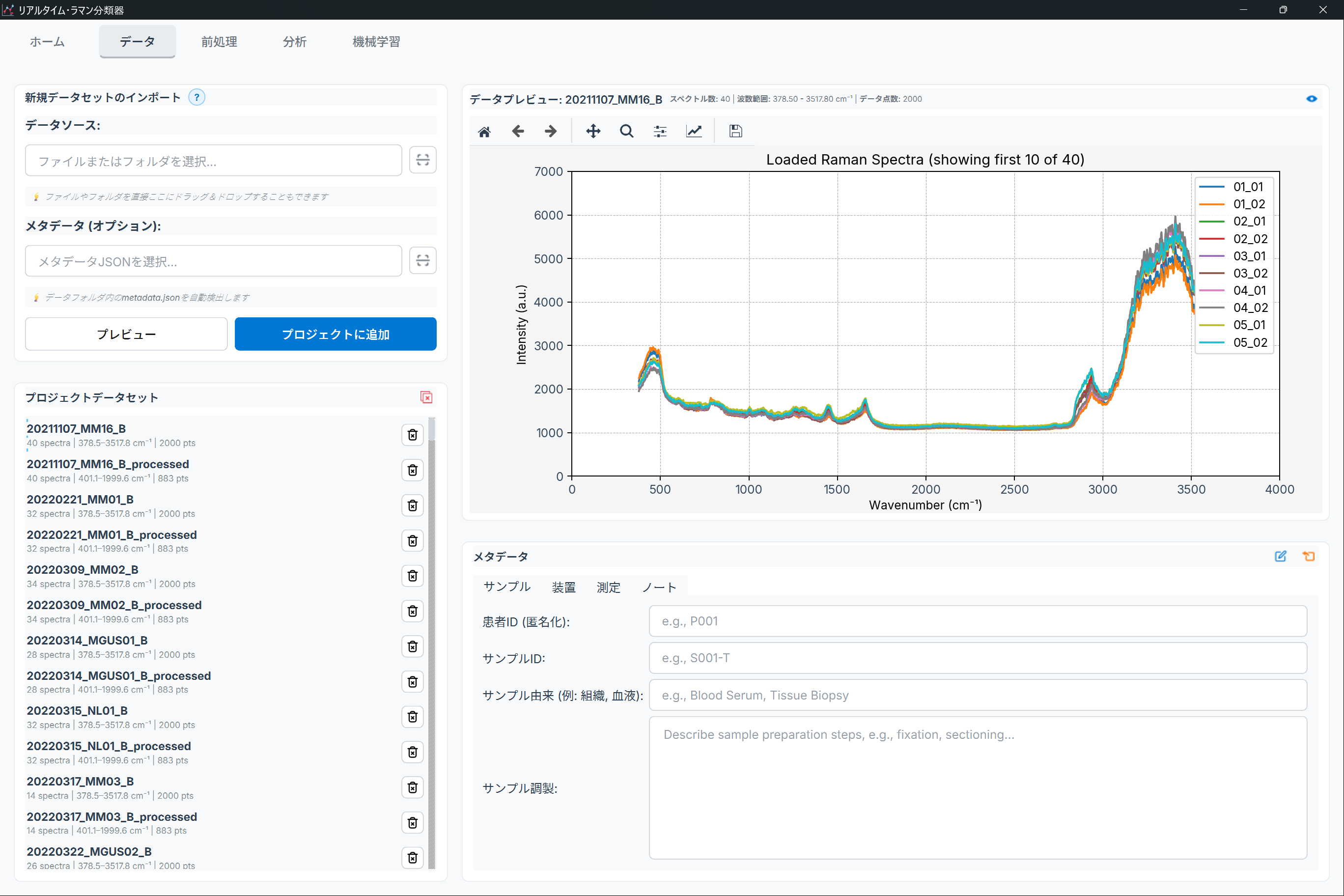The height and width of the screenshot is (896, 1344).
Task: Open the edit axis curves icon
Action: 694,132
